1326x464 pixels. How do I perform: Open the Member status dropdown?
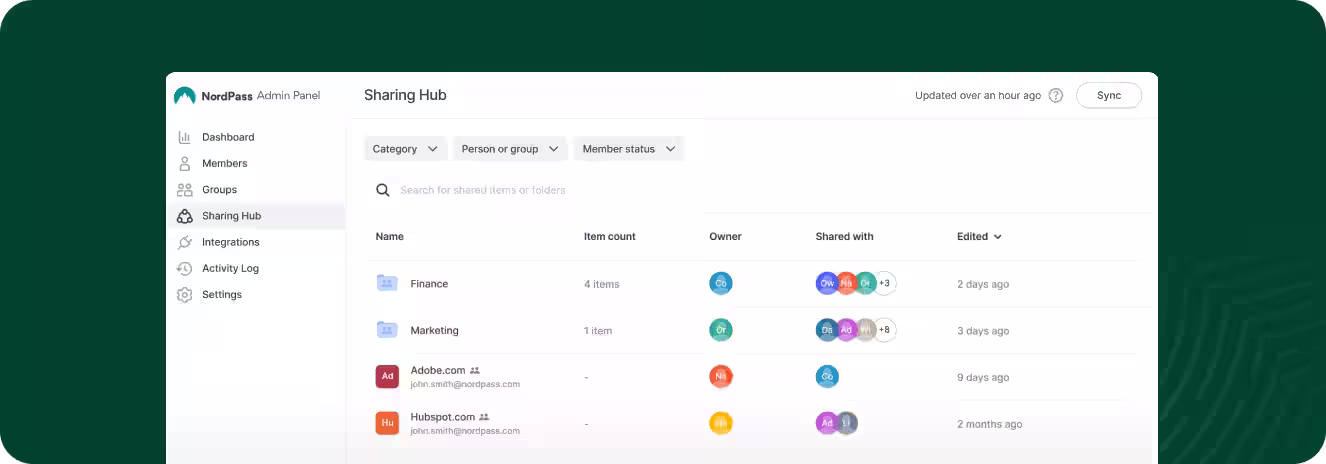(x=628, y=149)
